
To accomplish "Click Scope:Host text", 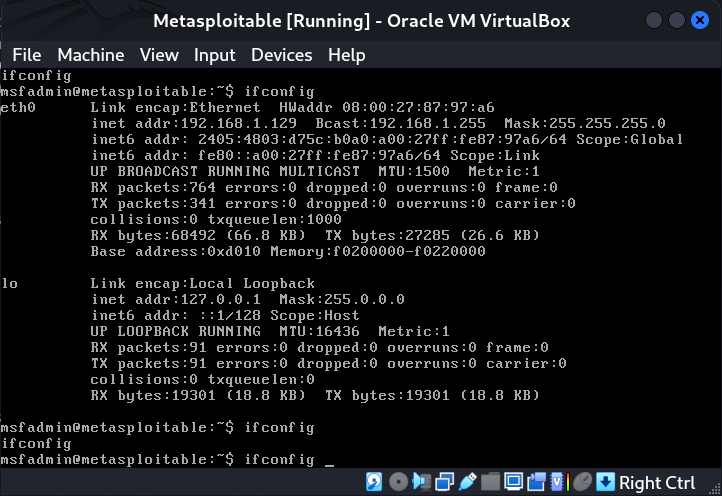I will 315,315.
